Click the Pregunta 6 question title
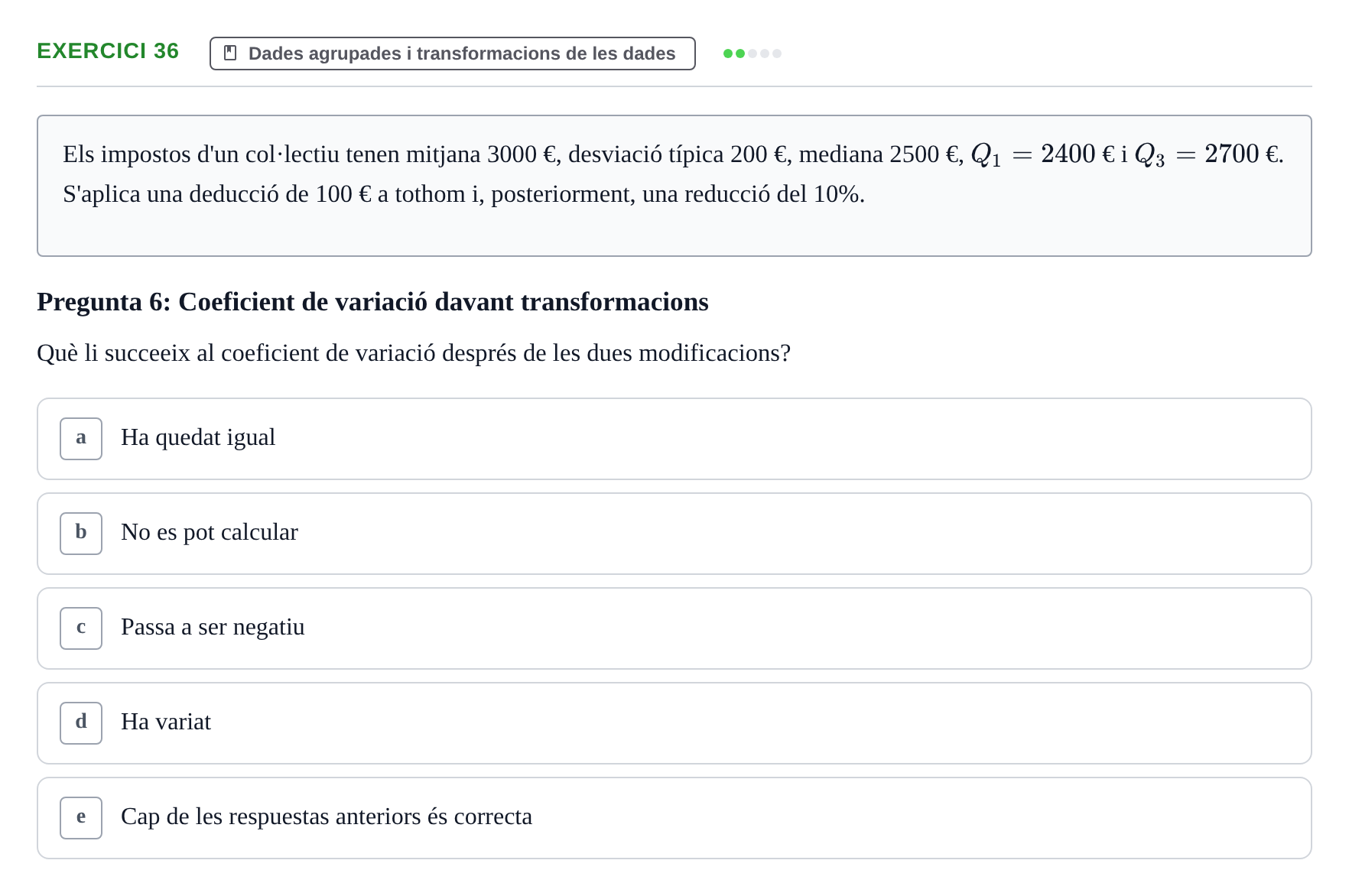Viewport: 1349px width, 896px height. point(373,302)
